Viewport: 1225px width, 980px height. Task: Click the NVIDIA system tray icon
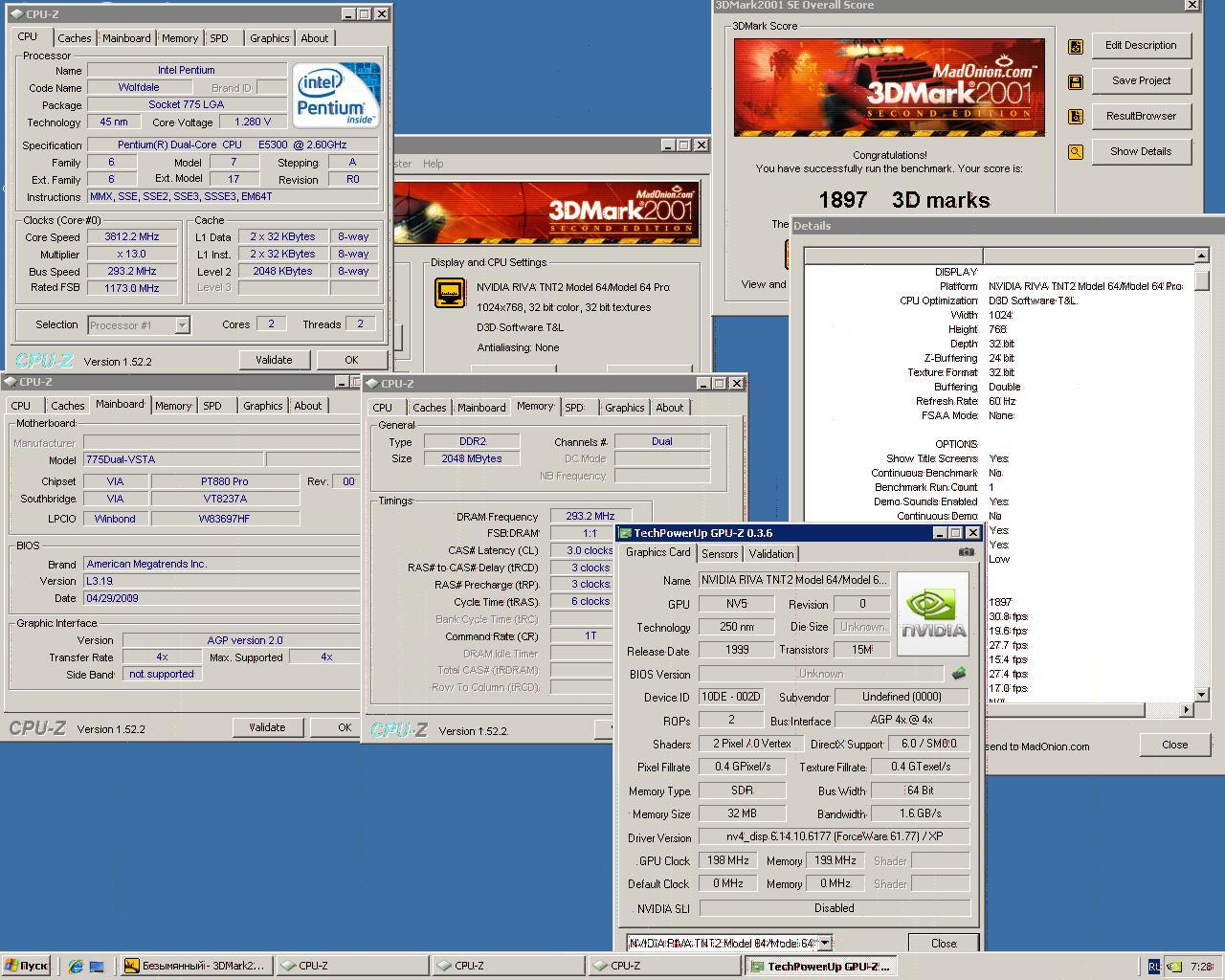1174,967
